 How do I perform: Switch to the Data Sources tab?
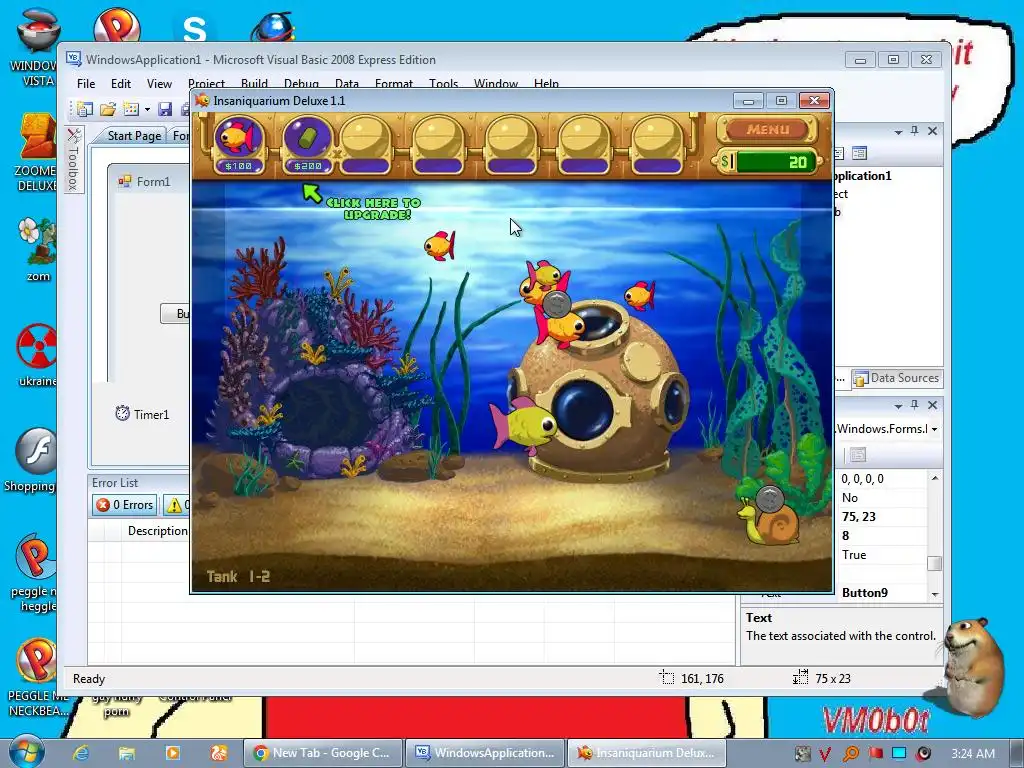(897, 378)
